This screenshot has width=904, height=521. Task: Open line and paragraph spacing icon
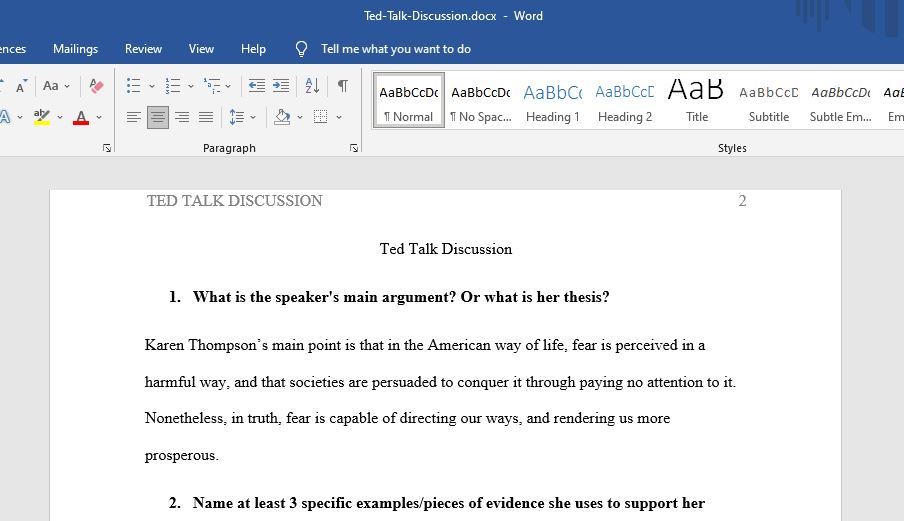[x=236, y=118]
